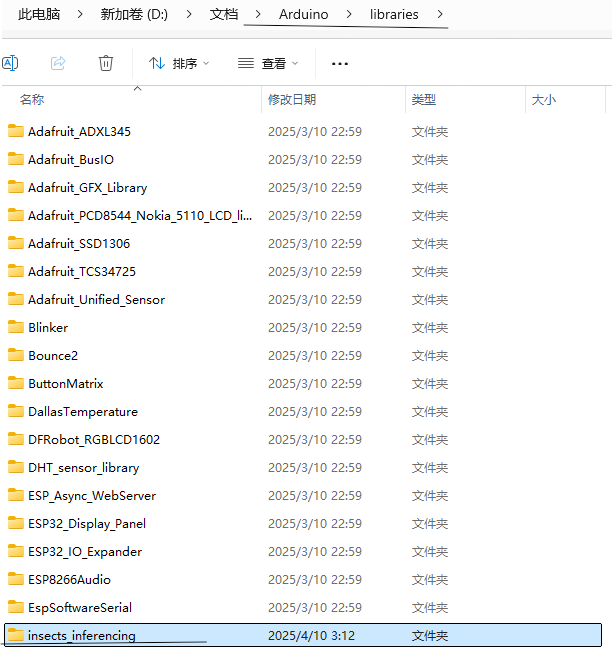612x653 pixels.
Task: Select the ESP32_Display_Panel folder name
Action: click(x=87, y=524)
